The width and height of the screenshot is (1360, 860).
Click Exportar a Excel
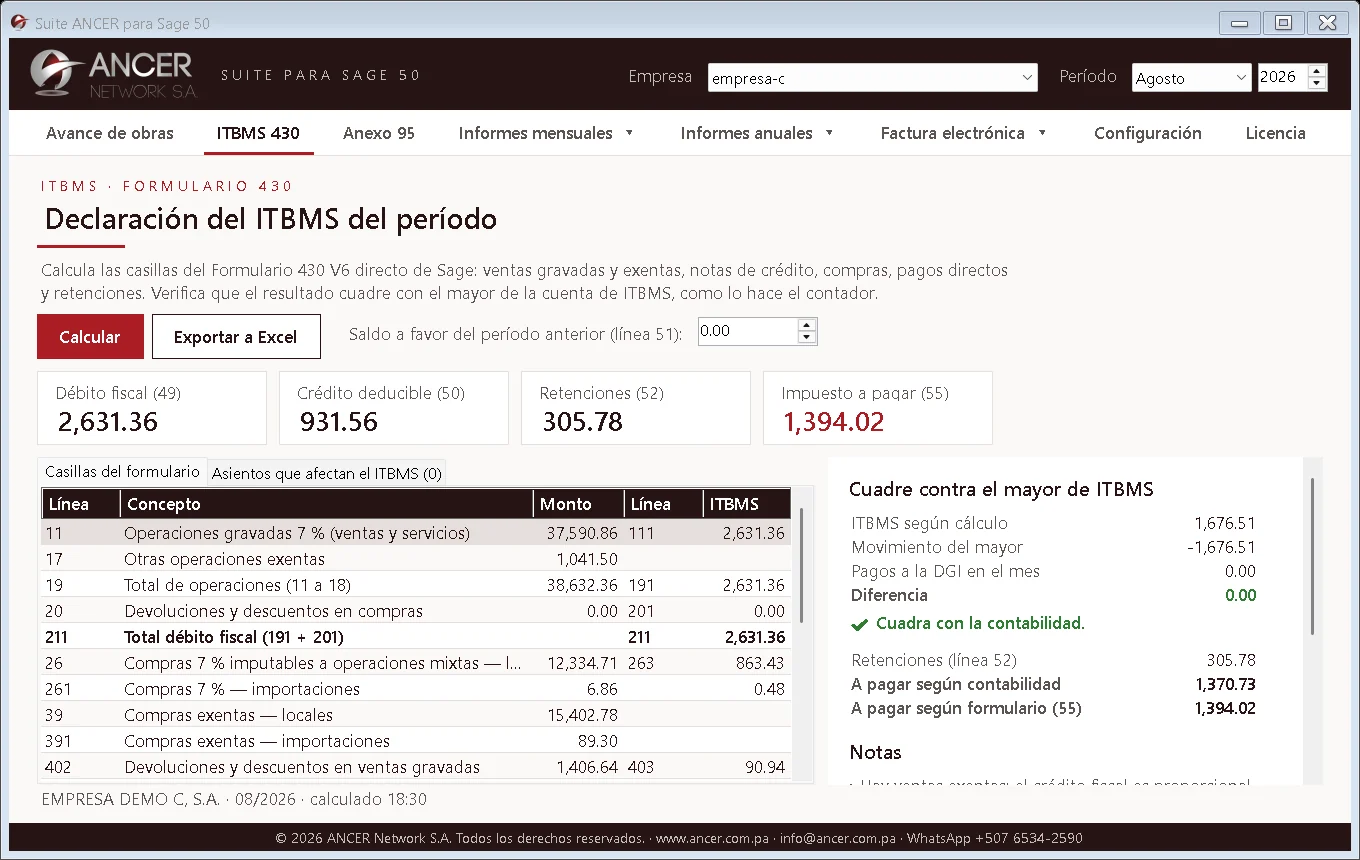pyautogui.click(x=236, y=337)
